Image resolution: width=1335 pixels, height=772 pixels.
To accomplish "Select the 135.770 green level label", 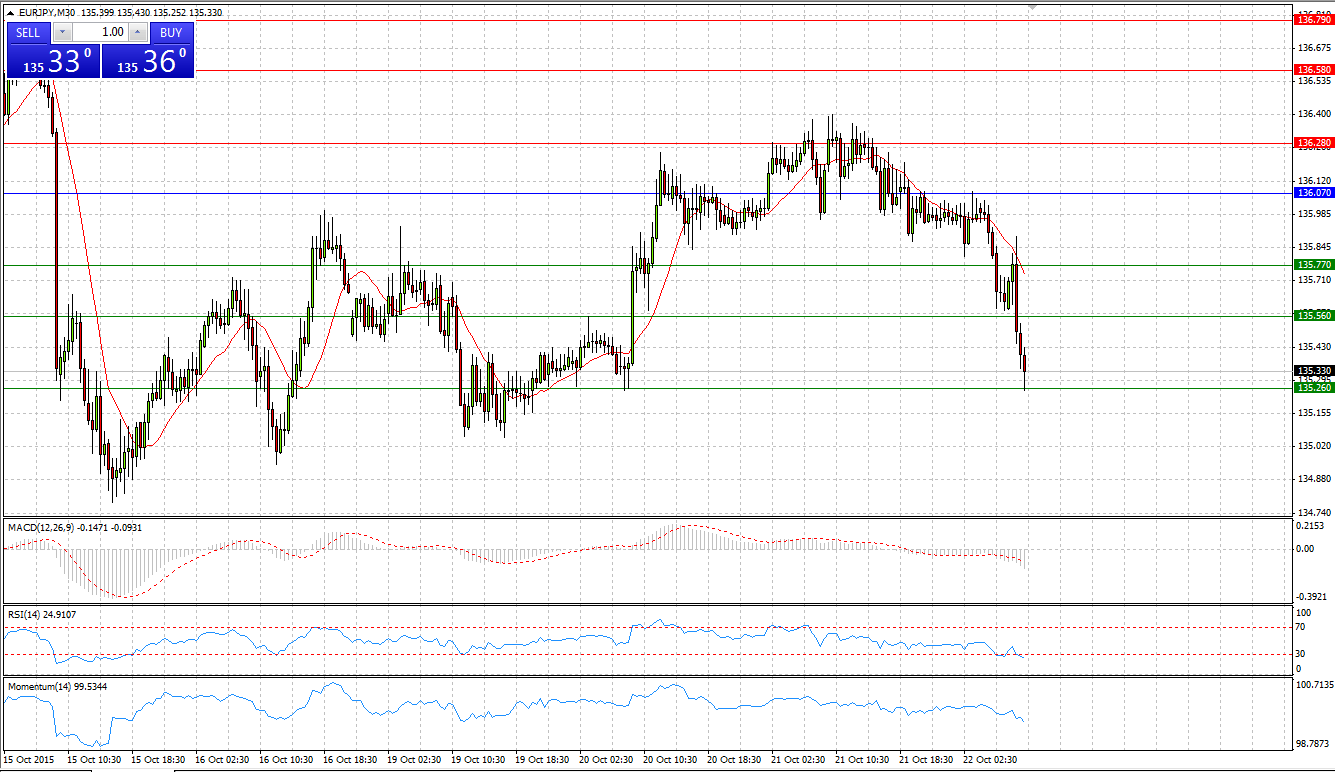I will coord(1314,264).
